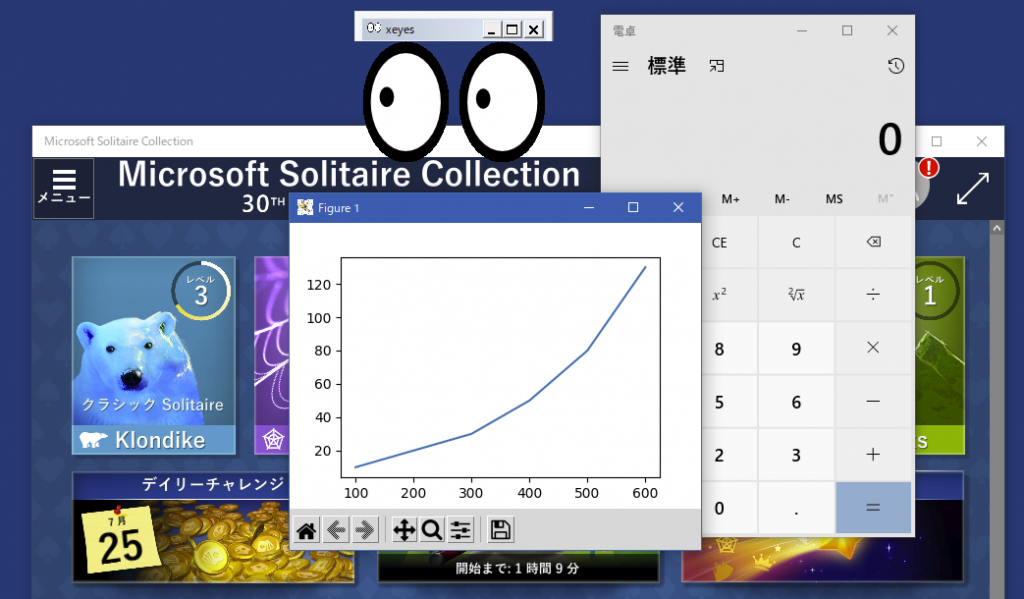
Task: Click the calculator equals key
Action: 873,508
